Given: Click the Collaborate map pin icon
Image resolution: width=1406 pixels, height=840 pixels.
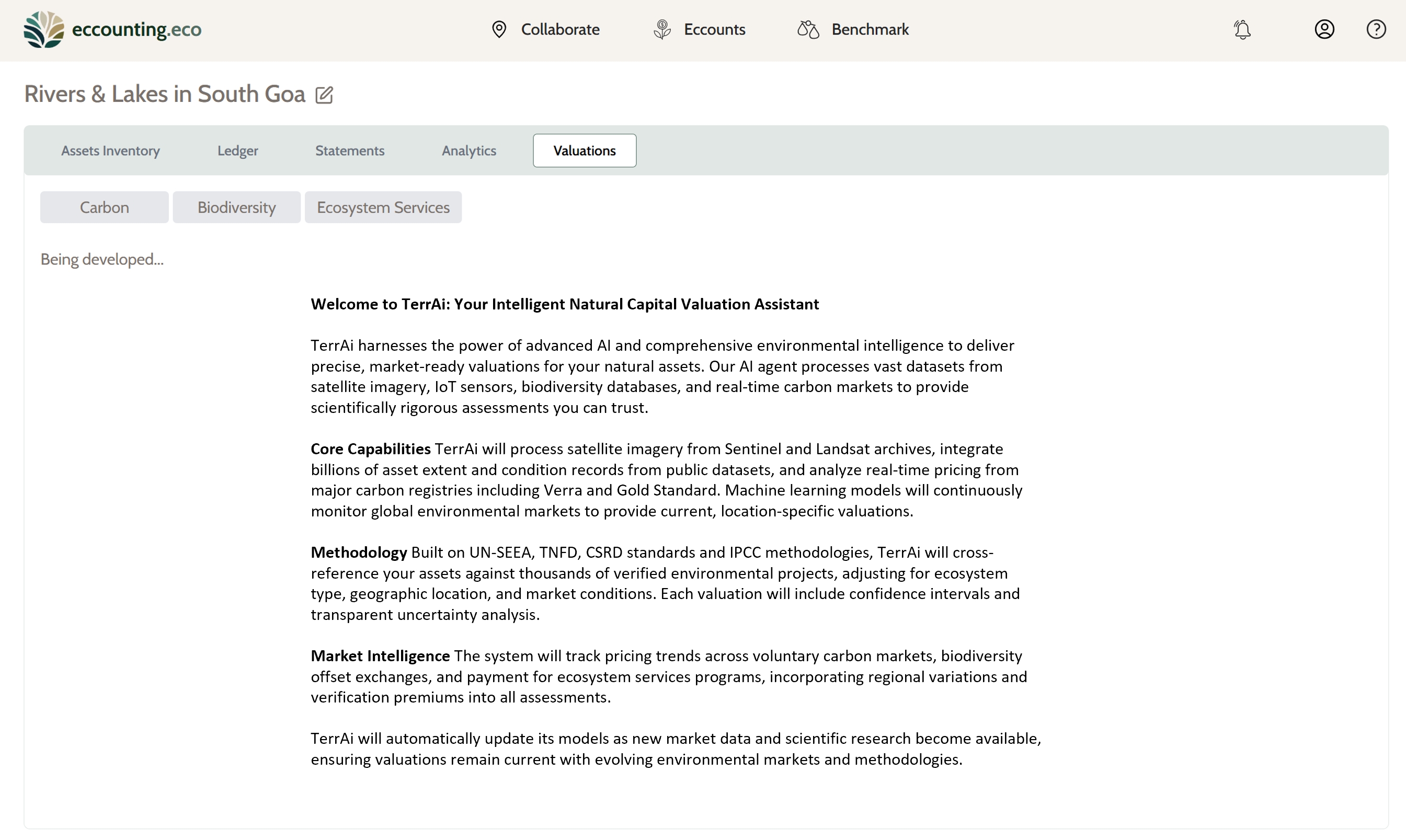Looking at the screenshot, I should [x=499, y=29].
